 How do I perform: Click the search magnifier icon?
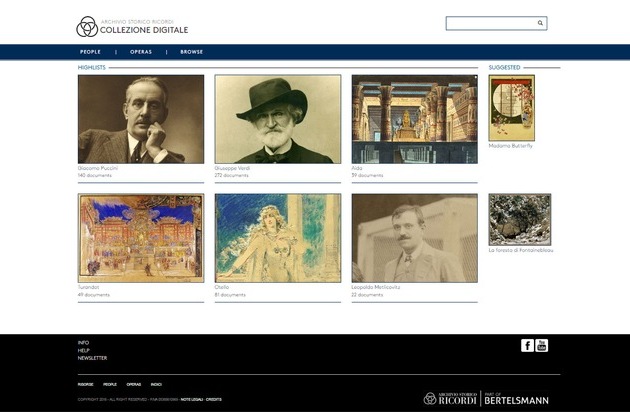540,23
